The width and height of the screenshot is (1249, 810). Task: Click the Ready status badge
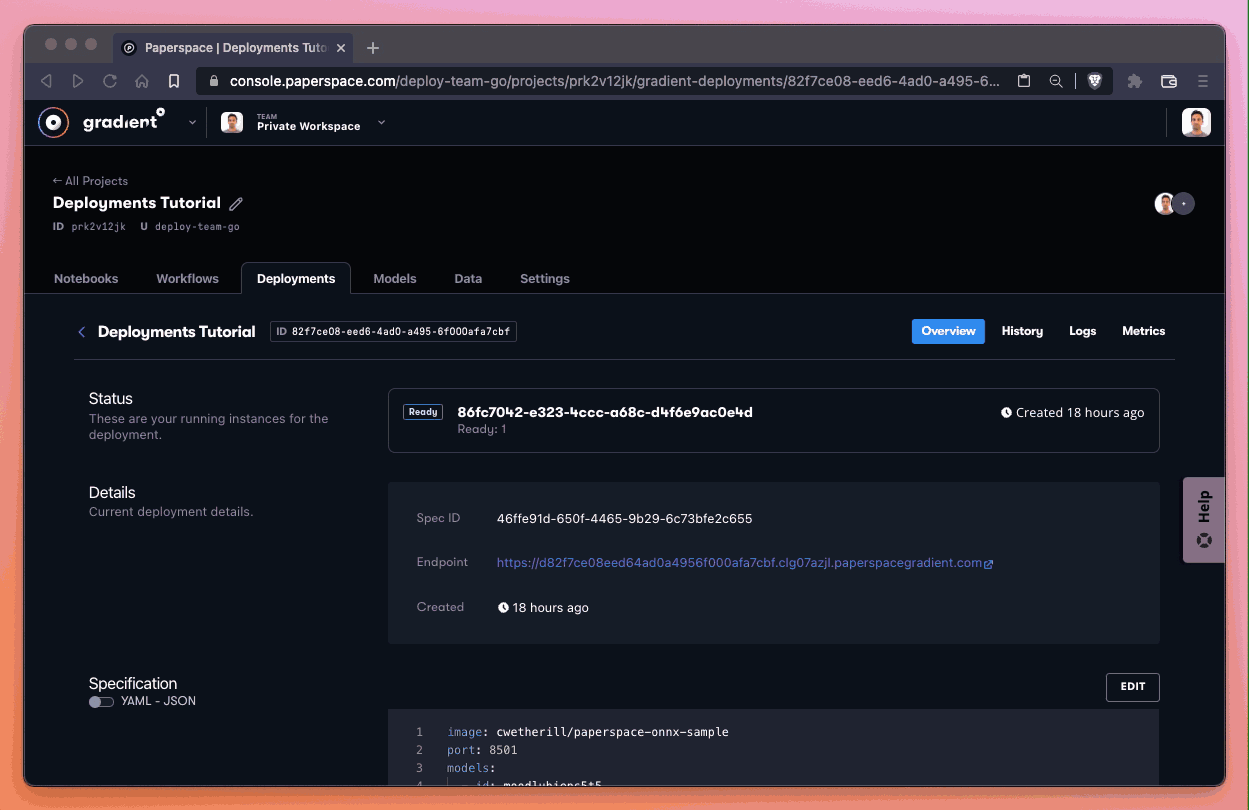(423, 412)
